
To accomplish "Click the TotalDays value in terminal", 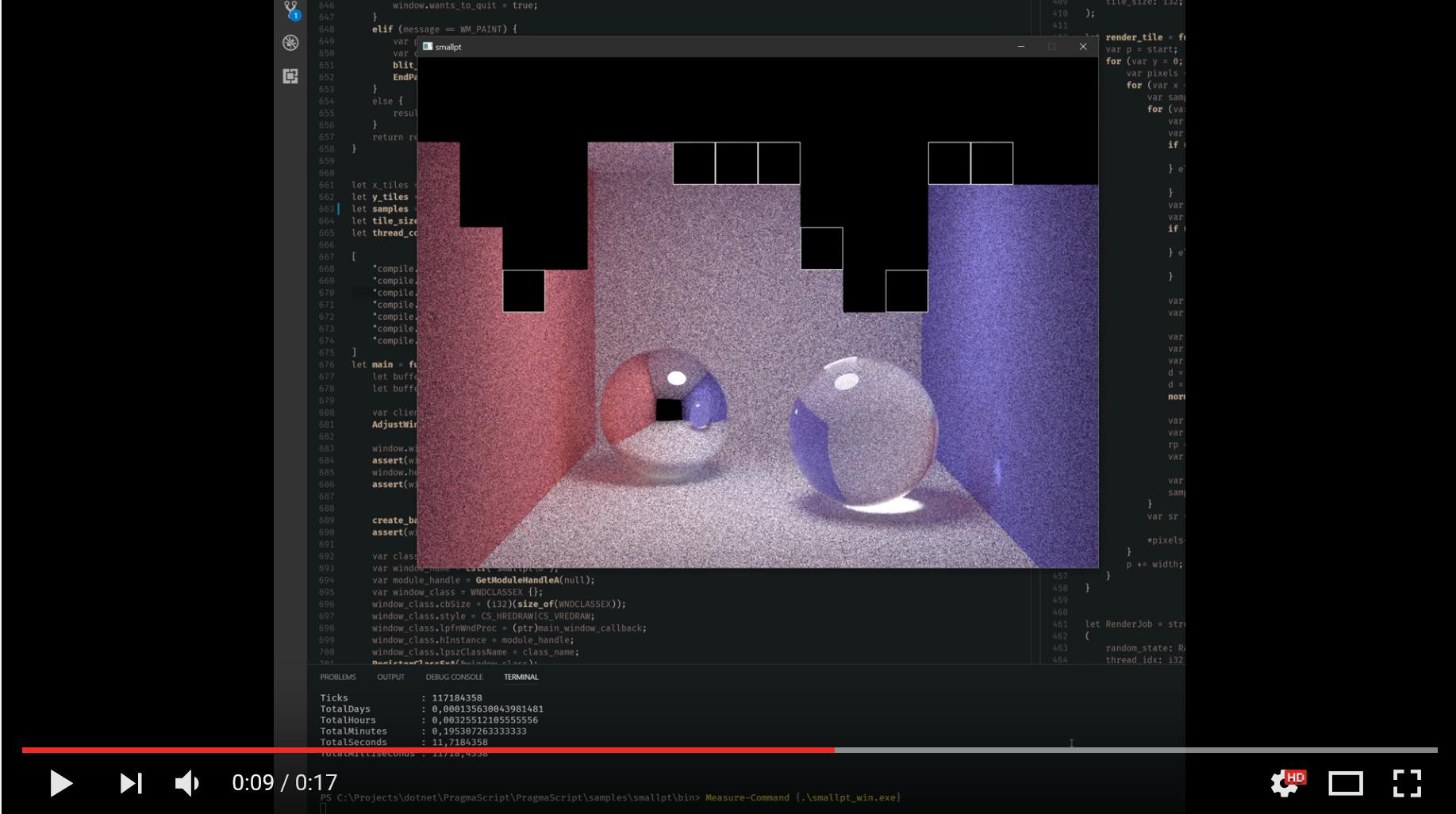I will [487, 709].
